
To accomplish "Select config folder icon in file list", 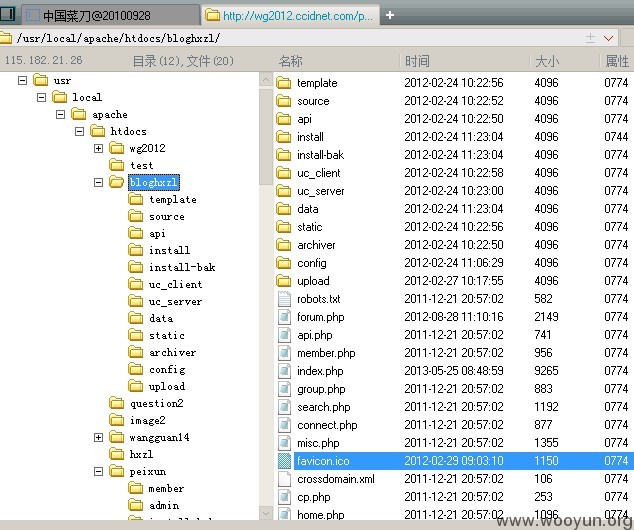I will point(284,263).
